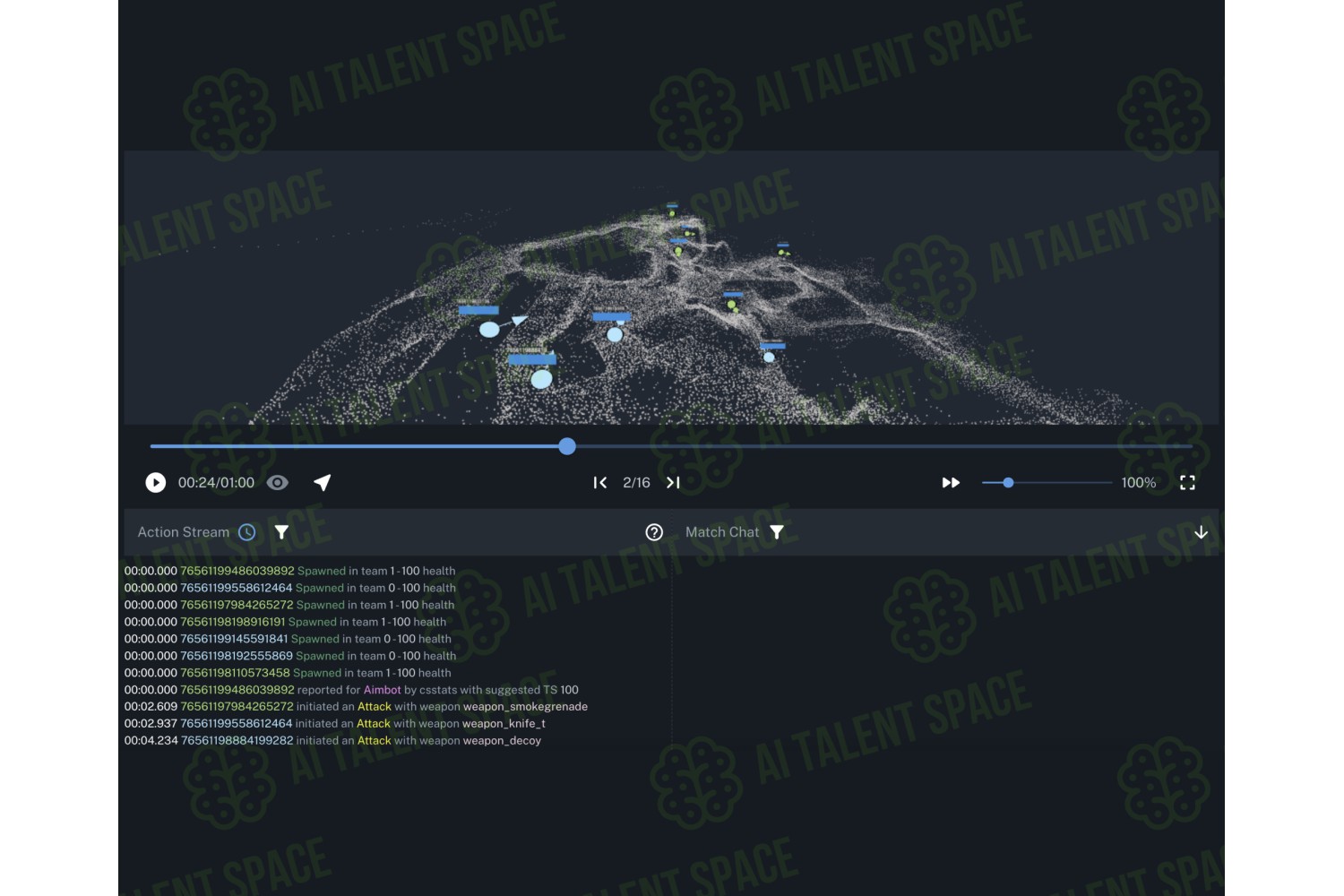Select the Match Chat header label
This screenshot has height=896, width=1344.
coord(722,532)
